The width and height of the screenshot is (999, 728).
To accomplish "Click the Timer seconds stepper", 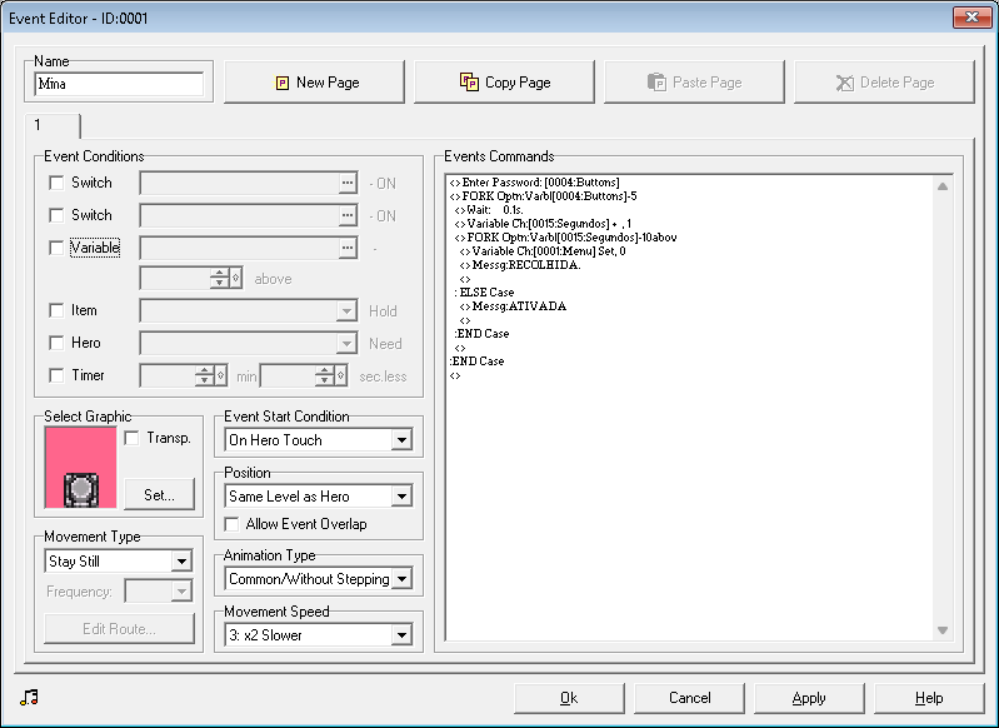I will click(x=303, y=376).
